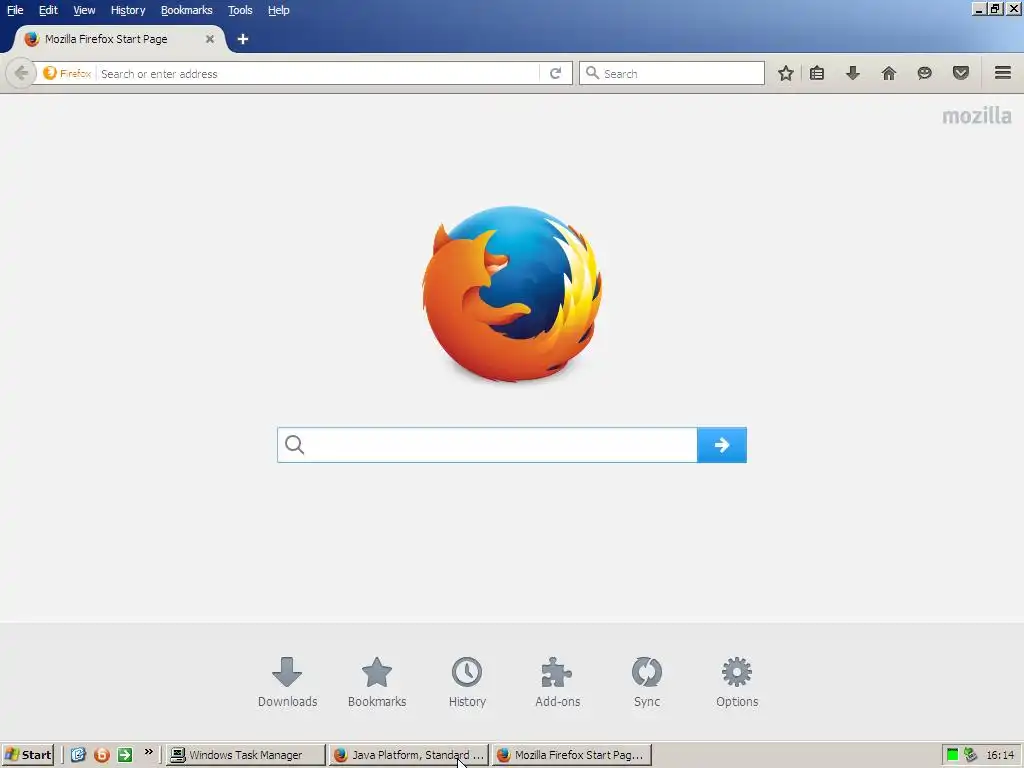Open the Edit menu
The height and width of the screenshot is (768, 1024).
(x=48, y=10)
